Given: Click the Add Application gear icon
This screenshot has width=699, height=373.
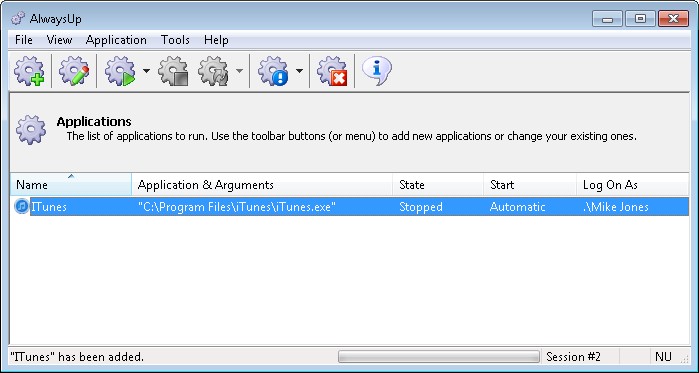Looking at the screenshot, I should pyautogui.click(x=29, y=71).
